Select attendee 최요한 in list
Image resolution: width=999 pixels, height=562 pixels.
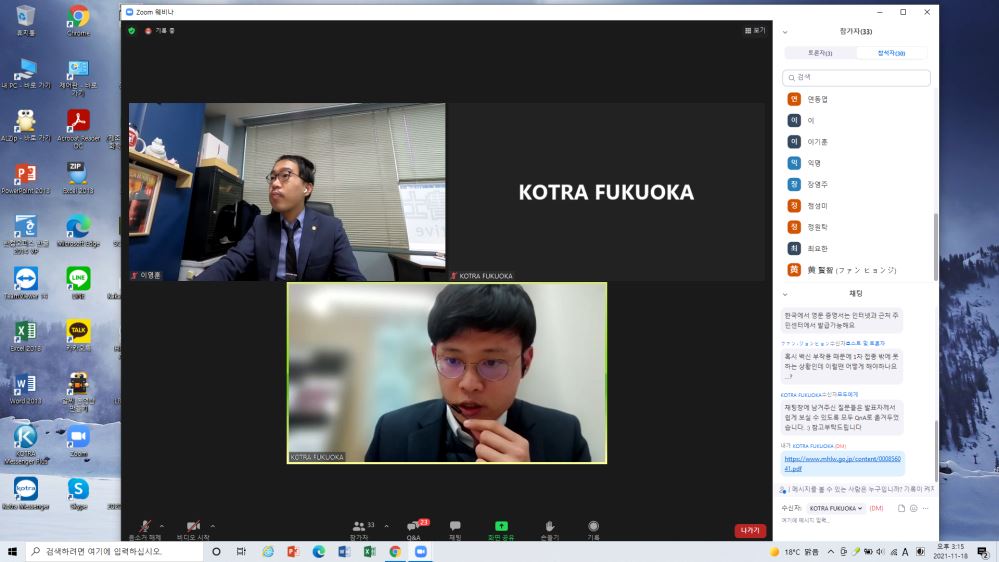tap(856, 249)
